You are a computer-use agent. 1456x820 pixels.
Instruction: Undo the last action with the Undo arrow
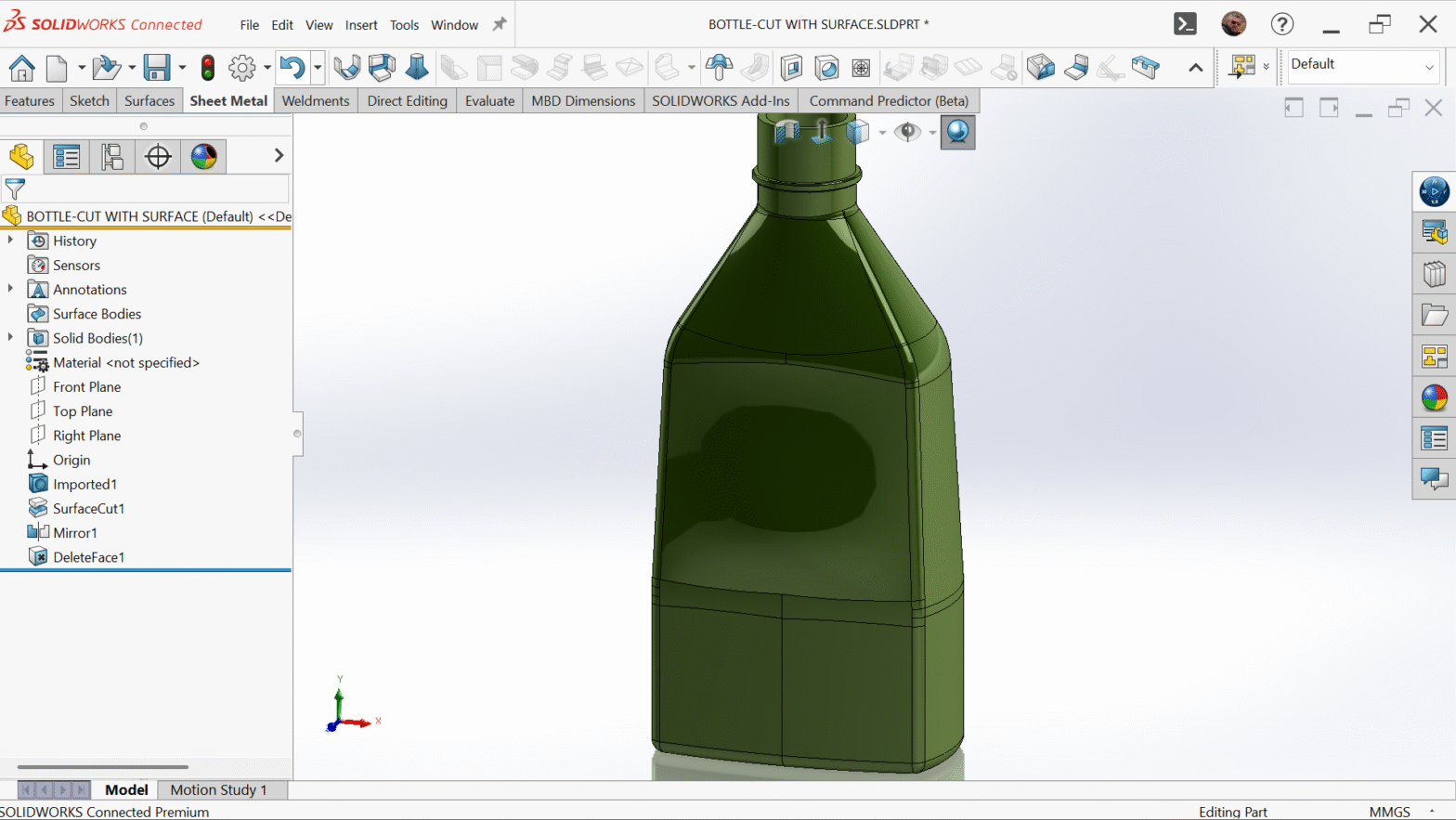292,68
